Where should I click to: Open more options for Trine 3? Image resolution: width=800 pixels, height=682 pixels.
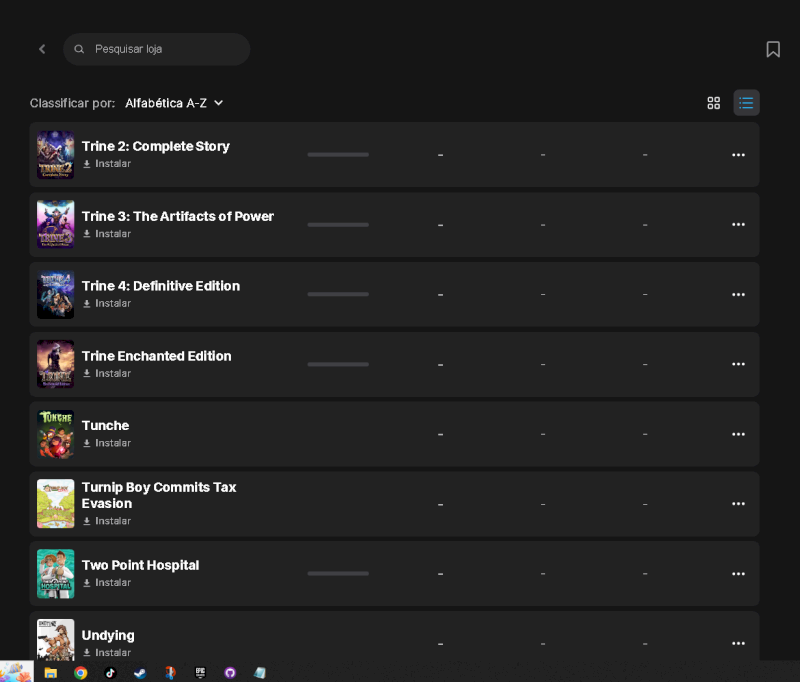[738, 224]
